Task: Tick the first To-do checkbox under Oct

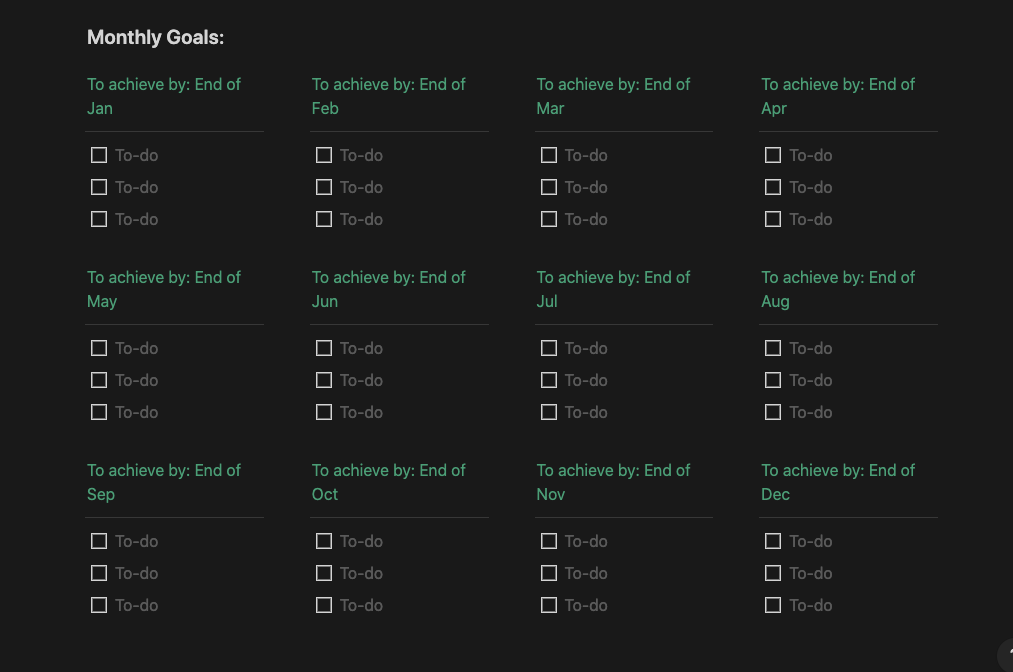Action: tap(324, 541)
